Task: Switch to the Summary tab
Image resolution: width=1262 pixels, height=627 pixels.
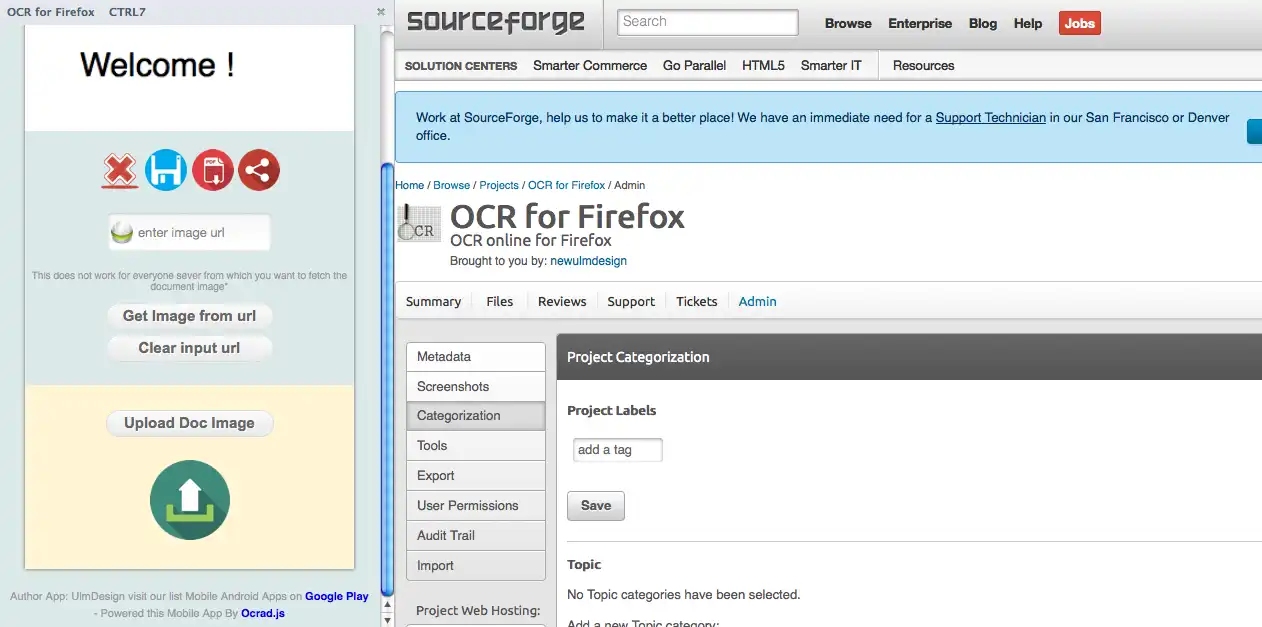Action: click(x=434, y=301)
